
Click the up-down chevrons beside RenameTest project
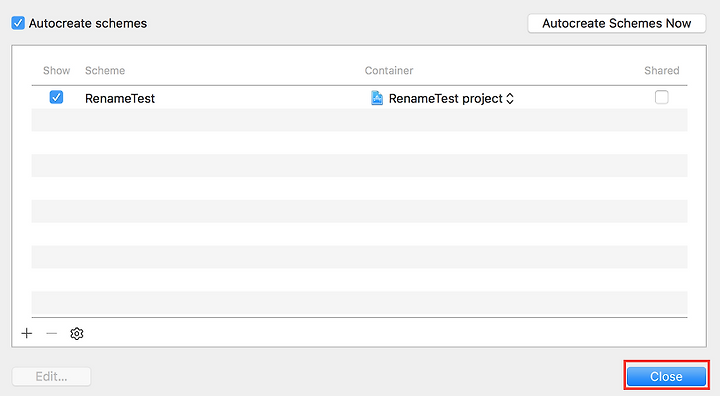(510, 98)
